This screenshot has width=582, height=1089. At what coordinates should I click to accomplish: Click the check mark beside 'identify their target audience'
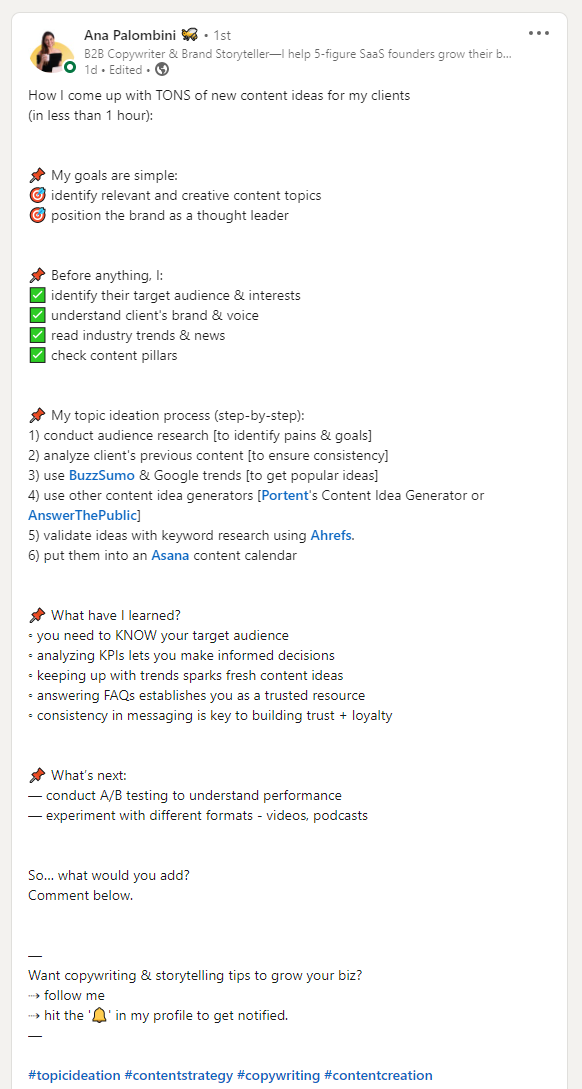(38, 295)
